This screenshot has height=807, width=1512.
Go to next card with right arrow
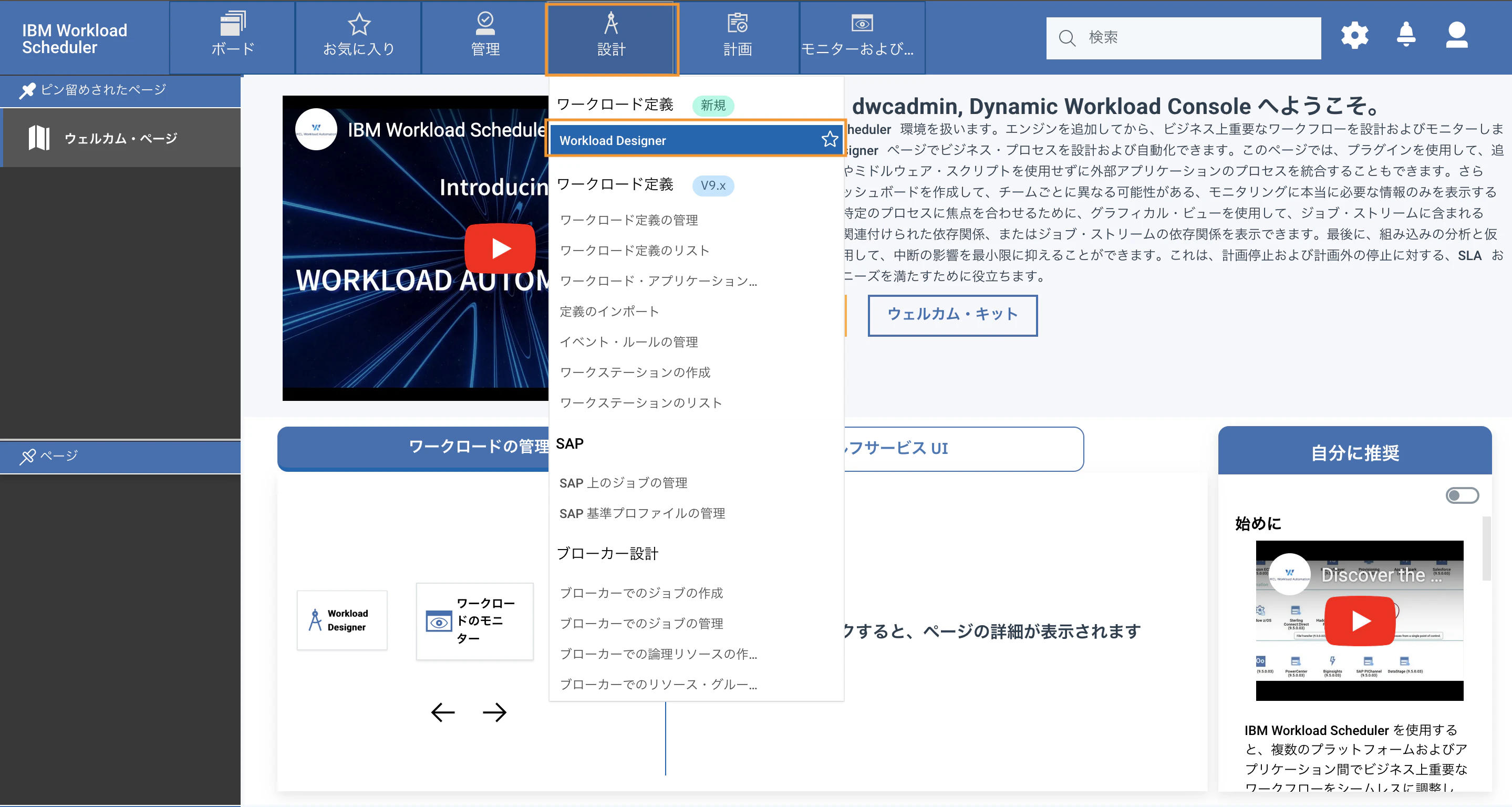coord(494,712)
